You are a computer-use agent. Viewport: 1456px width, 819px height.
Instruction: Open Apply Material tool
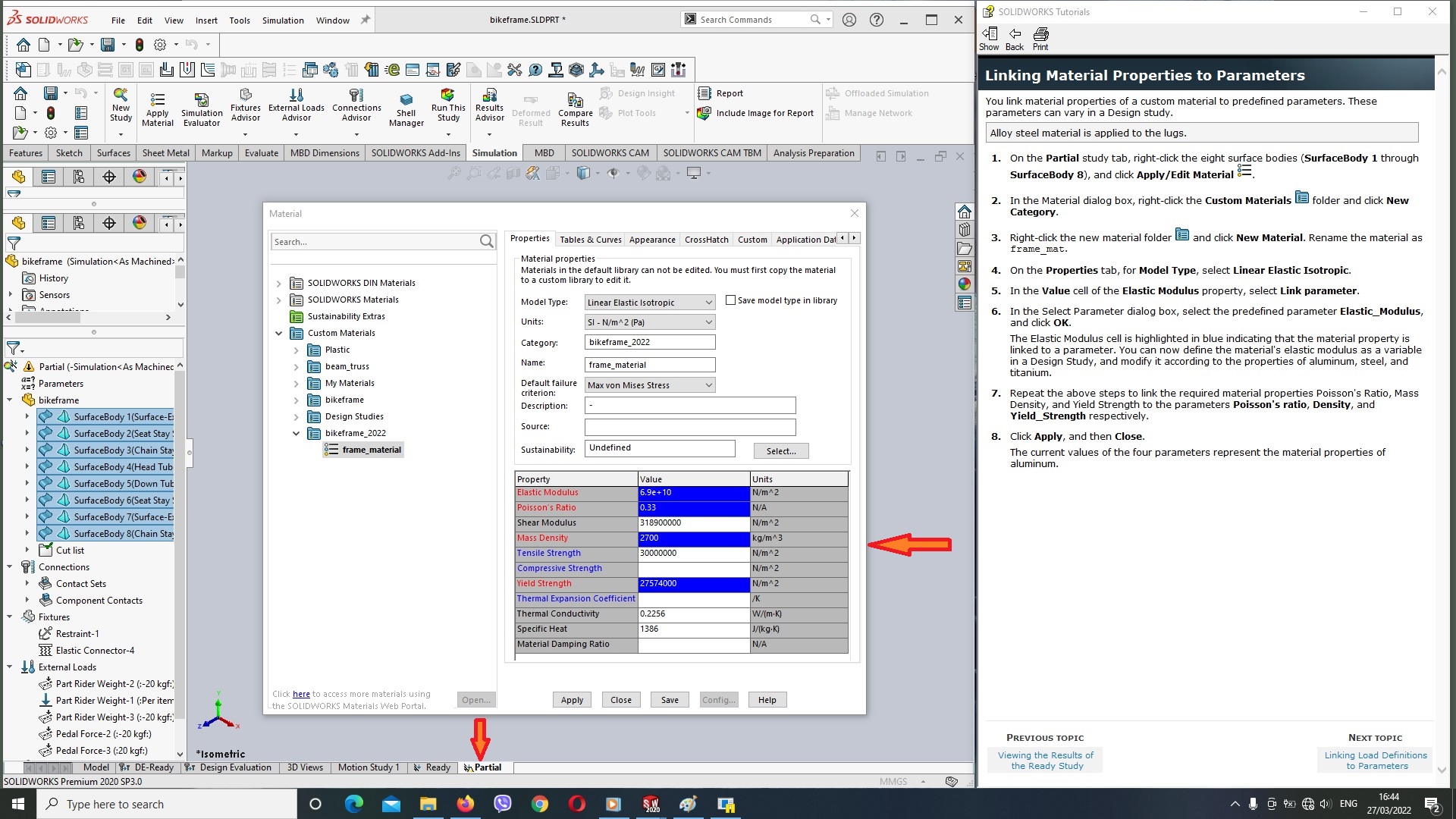157,109
